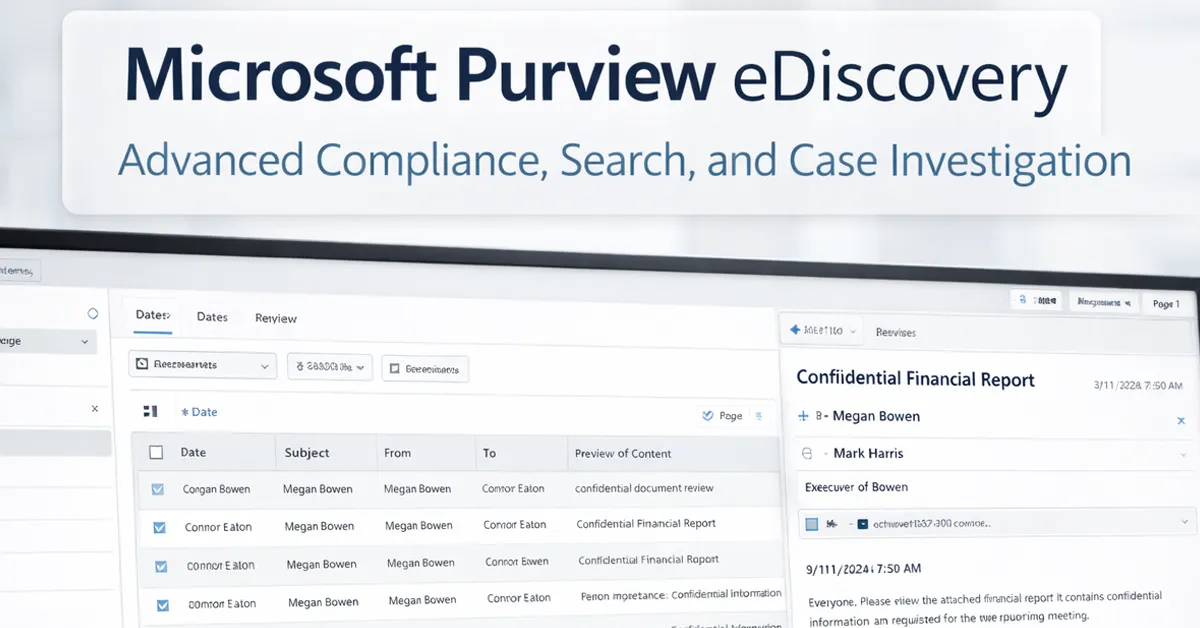
Task: Click the attachment file icon in the message
Action: pos(863,522)
